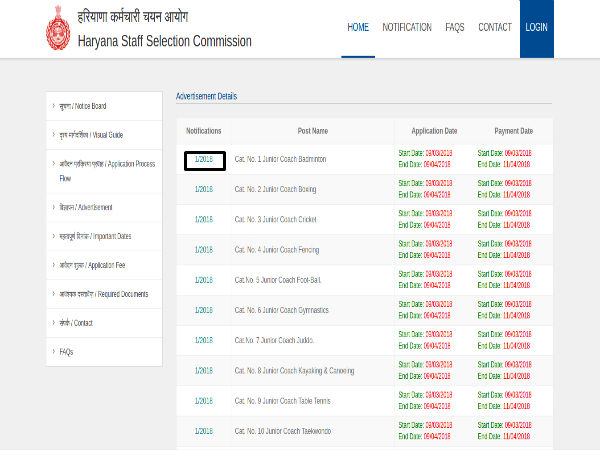Click the Application Date column header
Screen dimensions: 600x450
[434, 131]
